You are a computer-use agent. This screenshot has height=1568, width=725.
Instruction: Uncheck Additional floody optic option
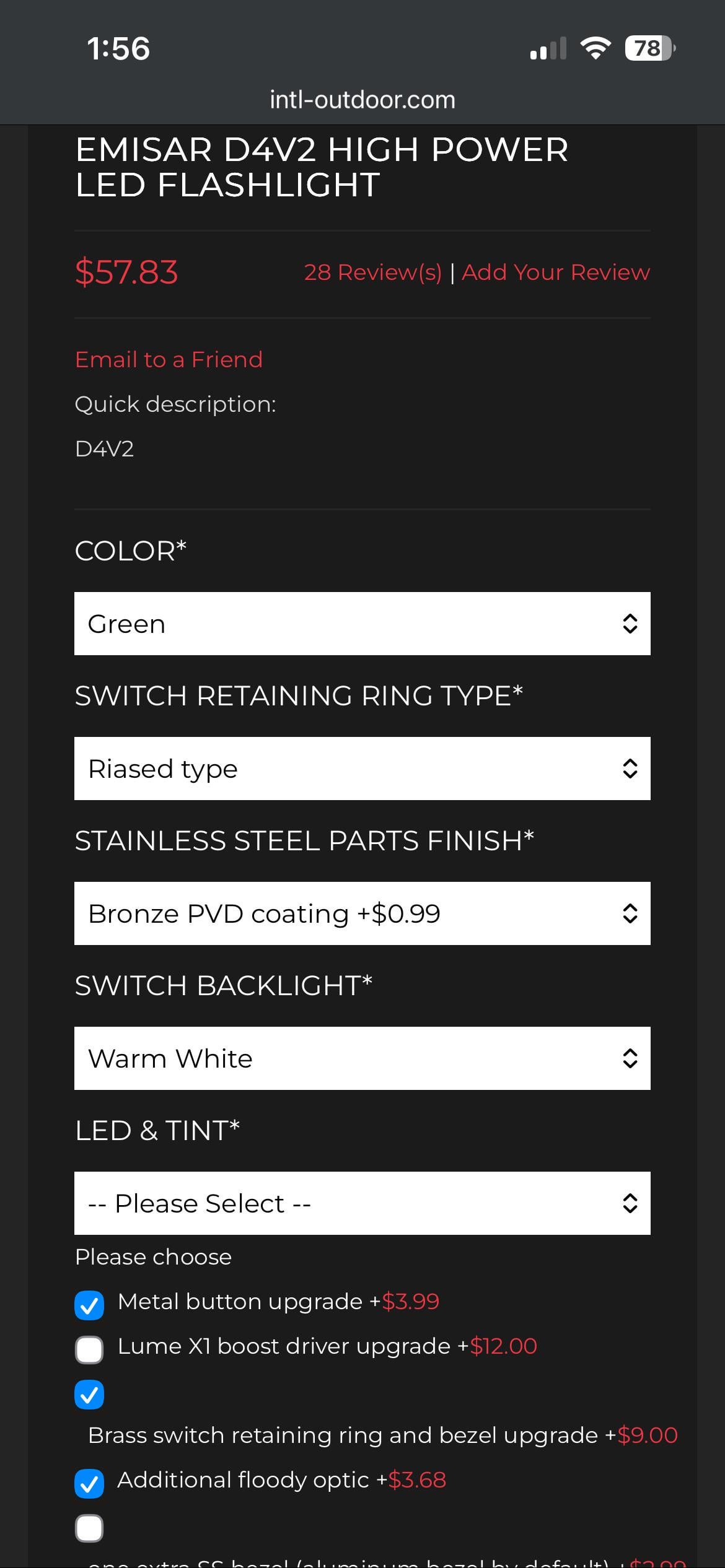[89, 1484]
